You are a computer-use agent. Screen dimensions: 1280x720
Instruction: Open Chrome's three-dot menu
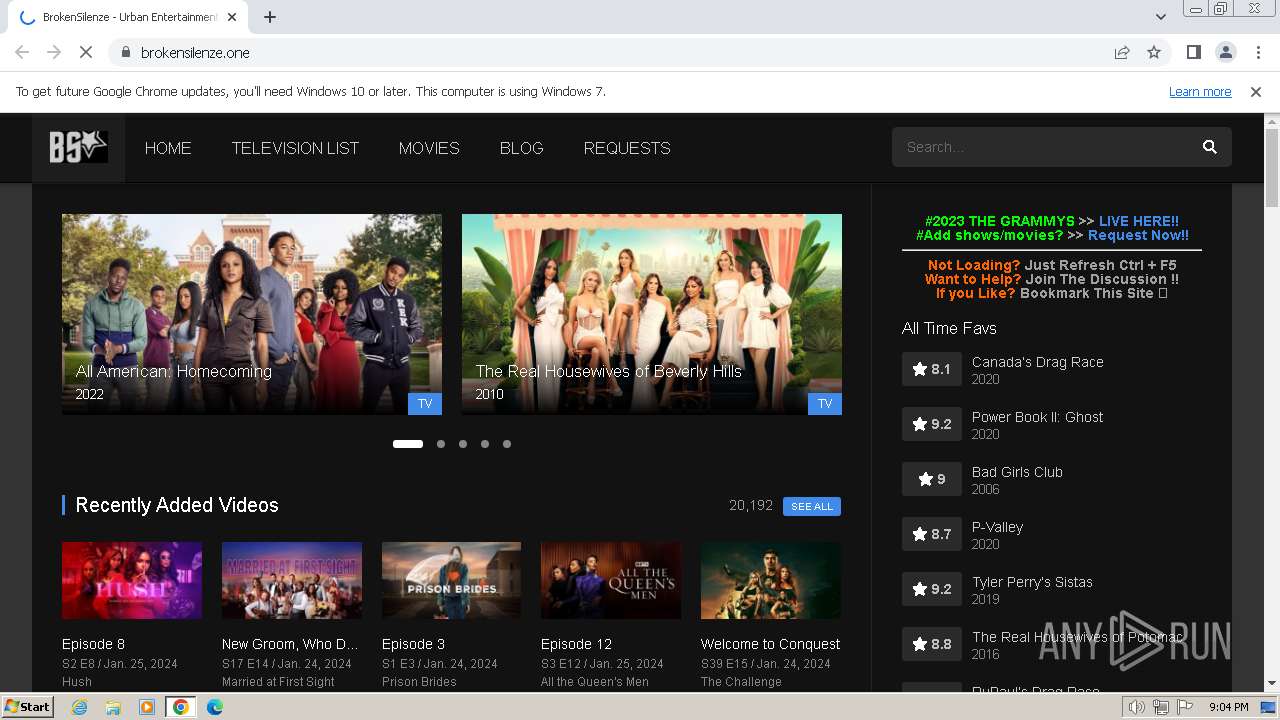coord(1257,52)
